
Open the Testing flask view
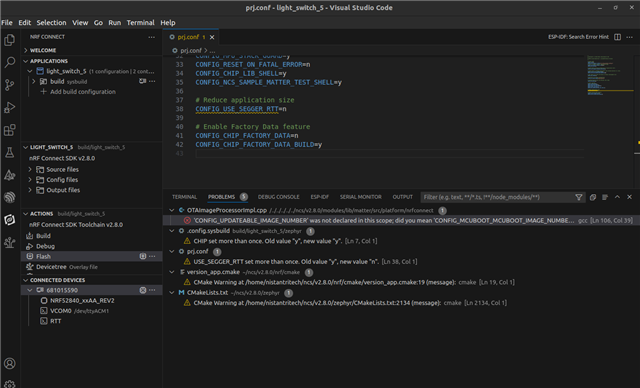pyautogui.click(x=9, y=153)
